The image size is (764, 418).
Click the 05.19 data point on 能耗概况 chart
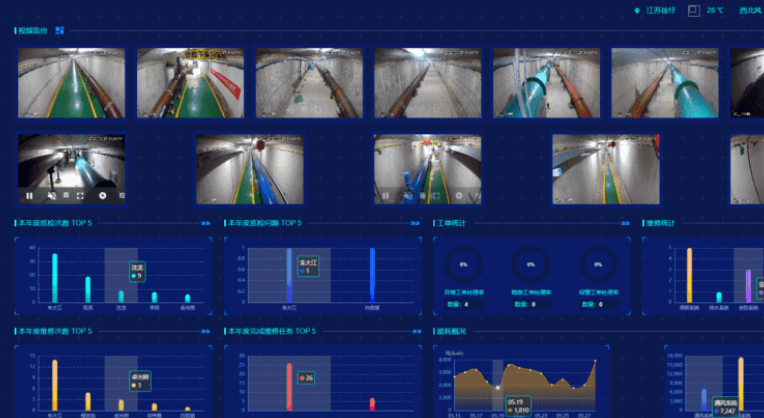(x=498, y=387)
